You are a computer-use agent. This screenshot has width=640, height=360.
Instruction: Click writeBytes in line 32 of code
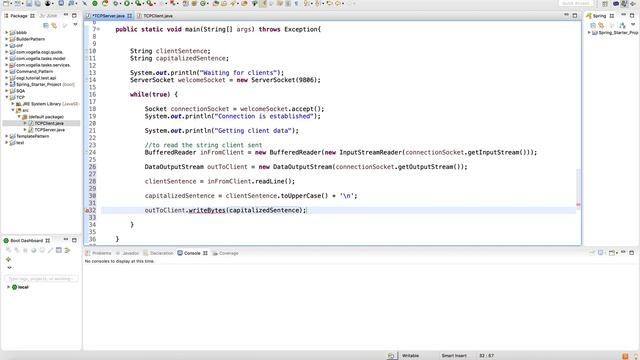point(207,210)
